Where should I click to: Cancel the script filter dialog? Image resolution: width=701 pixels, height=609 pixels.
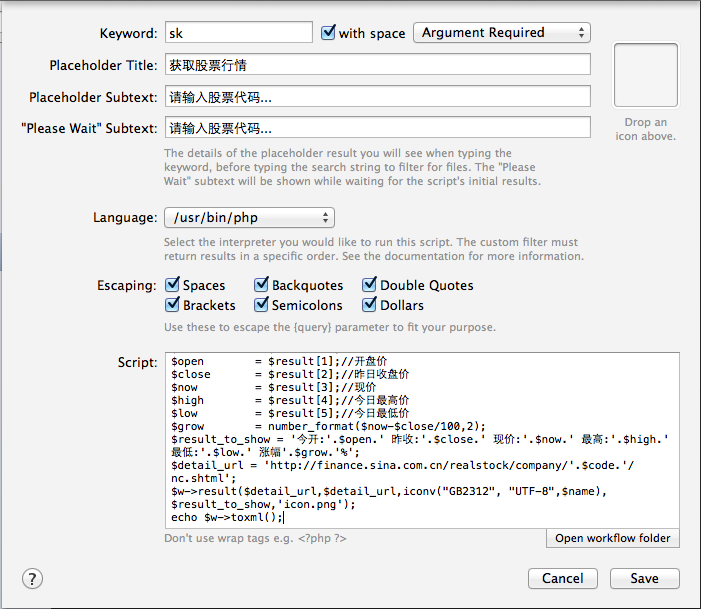pyautogui.click(x=562, y=579)
